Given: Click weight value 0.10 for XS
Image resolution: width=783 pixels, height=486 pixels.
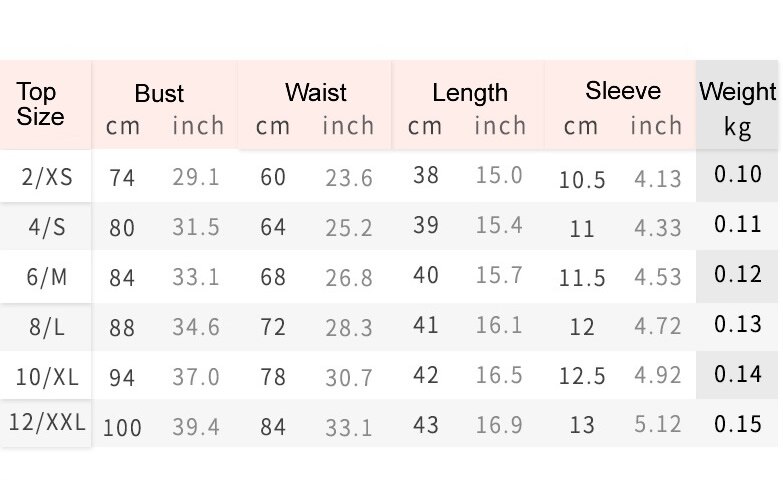Looking at the screenshot, I should click(738, 174).
